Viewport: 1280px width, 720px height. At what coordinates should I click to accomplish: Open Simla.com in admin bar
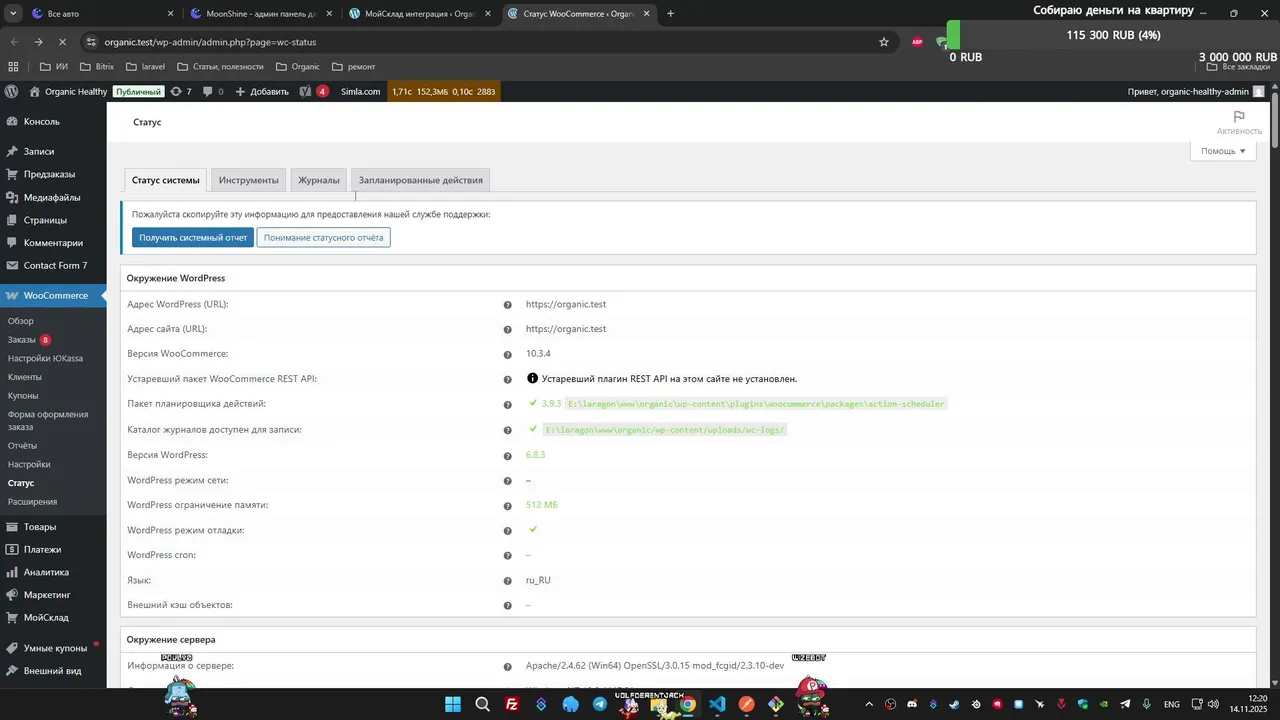coord(360,91)
